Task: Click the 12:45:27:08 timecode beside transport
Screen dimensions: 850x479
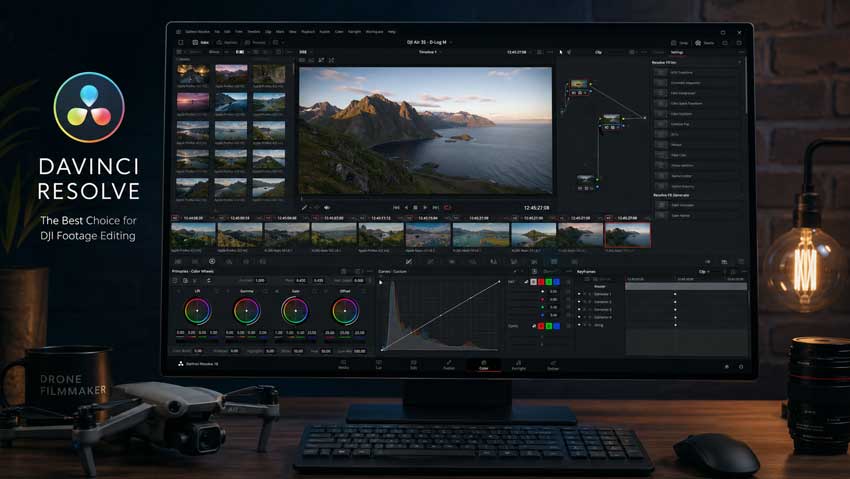Action: click(536, 208)
